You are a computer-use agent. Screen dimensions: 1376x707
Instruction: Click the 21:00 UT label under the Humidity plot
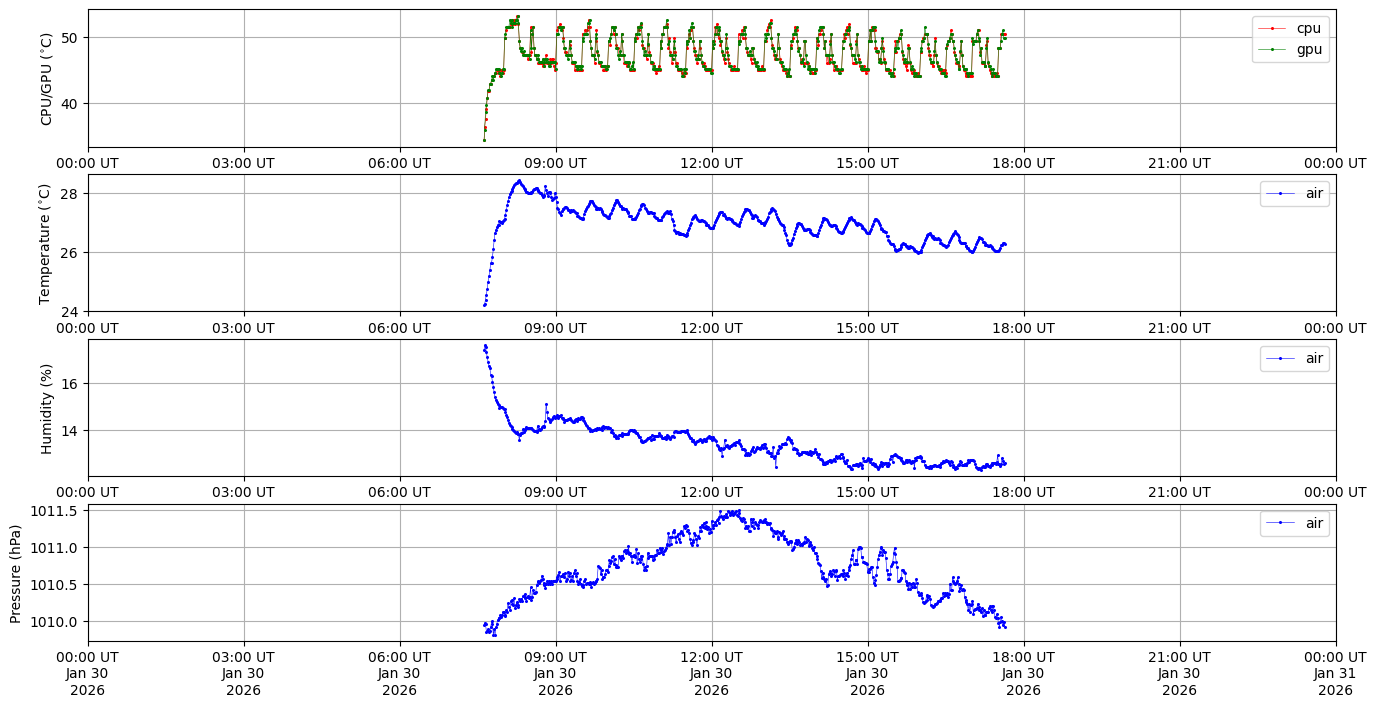click(1179, 492)
